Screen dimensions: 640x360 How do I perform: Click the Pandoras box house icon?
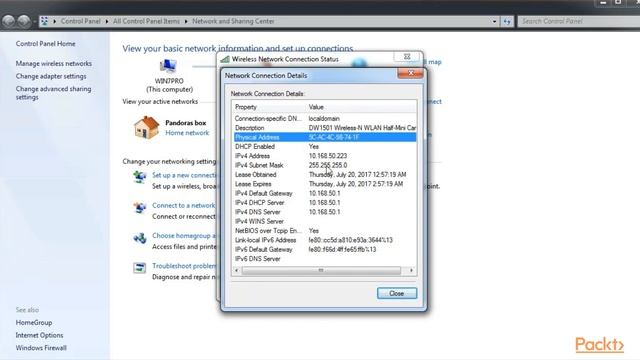coord(146,127)
